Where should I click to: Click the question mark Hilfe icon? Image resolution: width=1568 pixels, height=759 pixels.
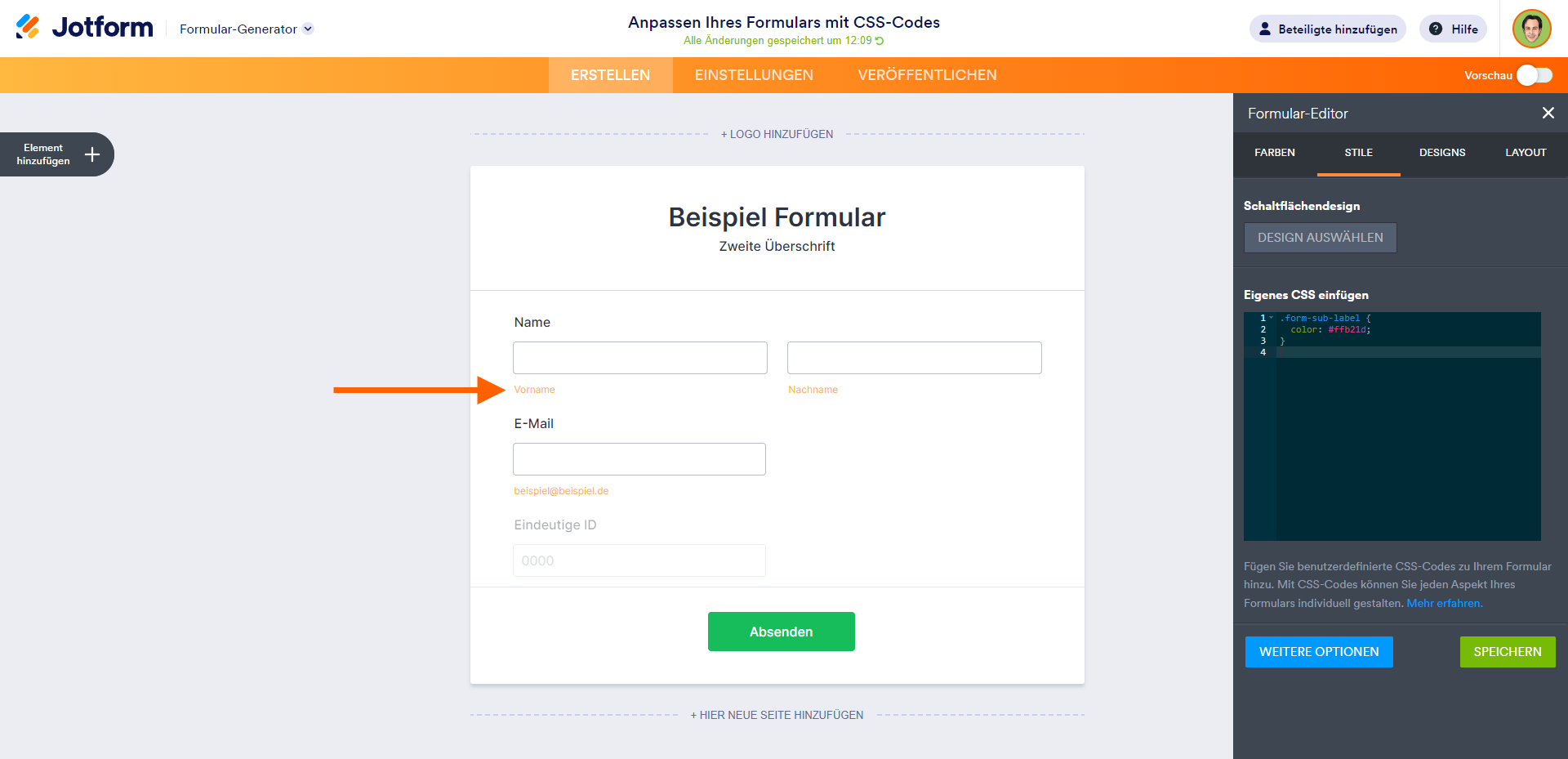point(1436,29)
